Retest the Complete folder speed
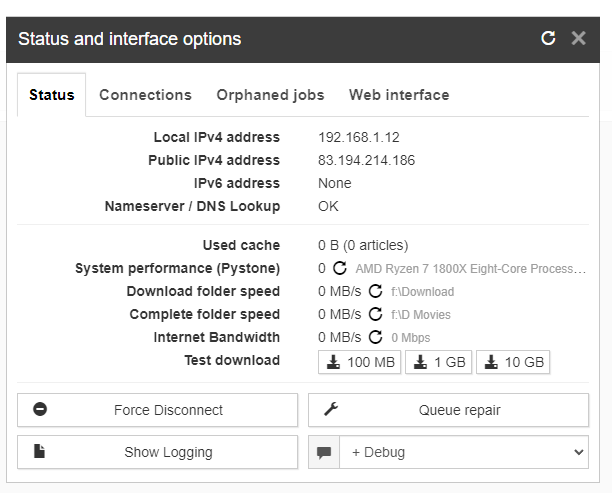The height and width of the screenshot is (493, 612). click(x=375, y=314)
